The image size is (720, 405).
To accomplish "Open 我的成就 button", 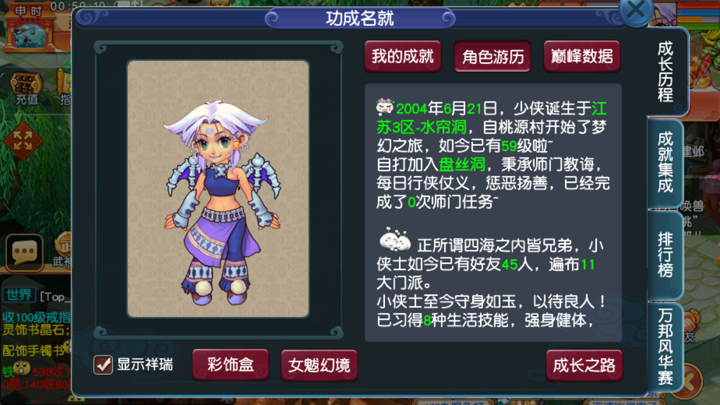I will coord(403,56).
